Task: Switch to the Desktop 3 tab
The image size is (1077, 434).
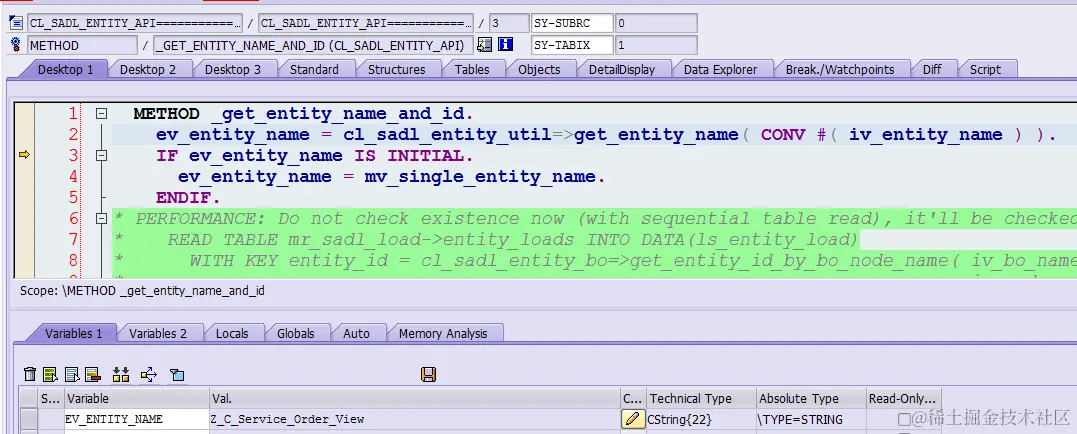Action: [x=233, y=69]
